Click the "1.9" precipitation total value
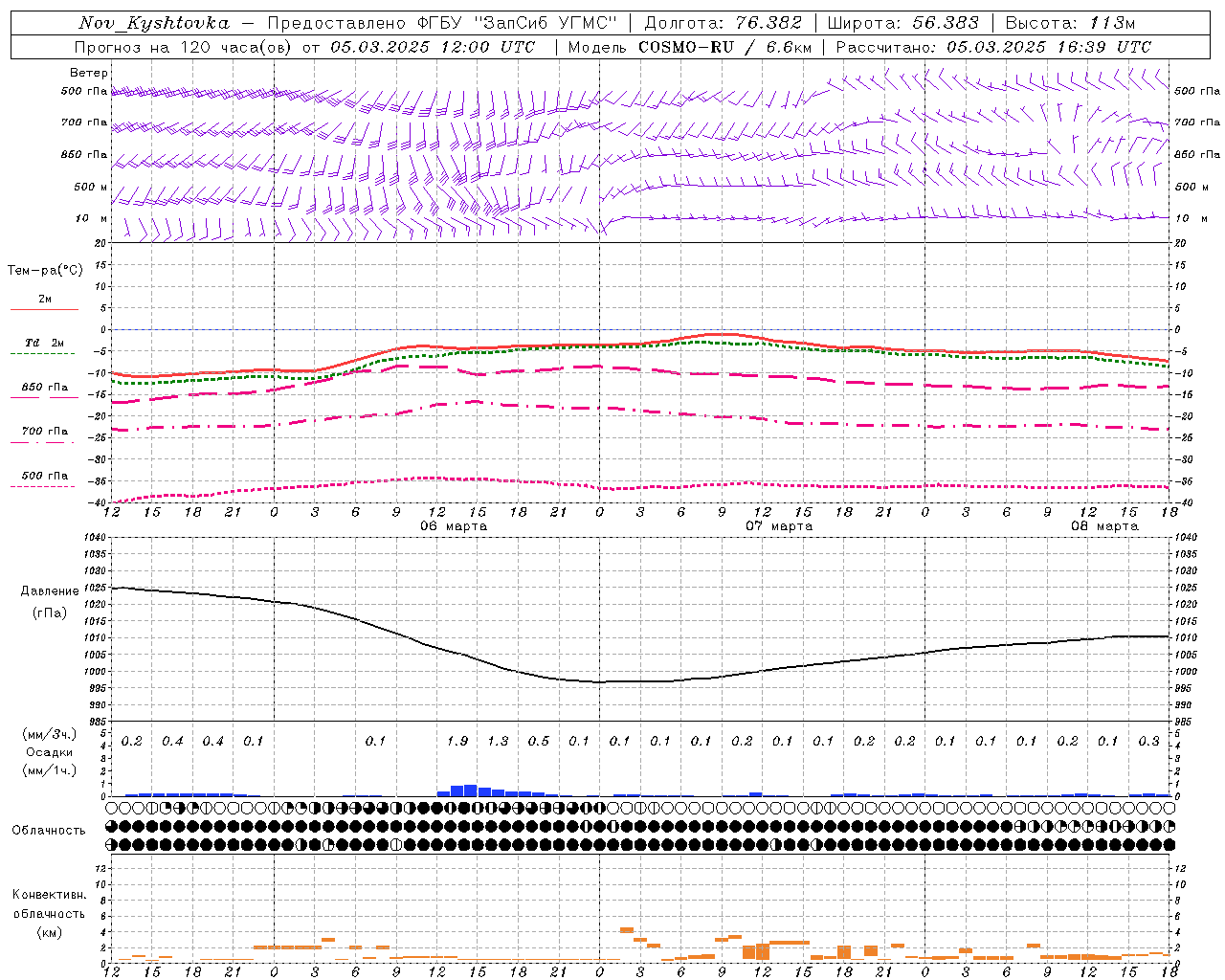 457,741
